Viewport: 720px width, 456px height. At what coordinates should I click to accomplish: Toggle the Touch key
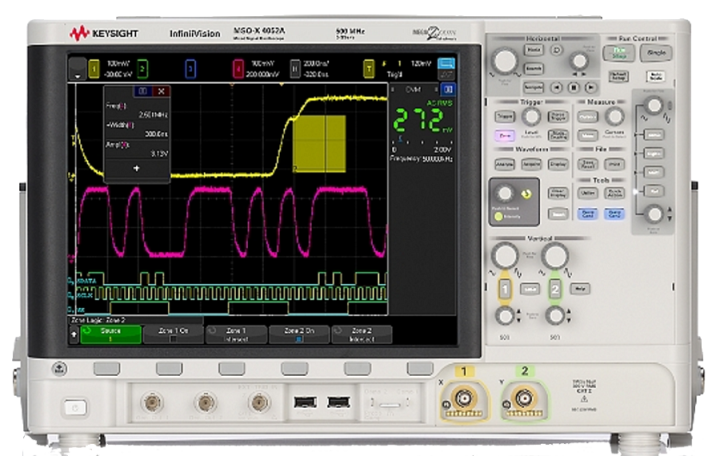[558, 214]
